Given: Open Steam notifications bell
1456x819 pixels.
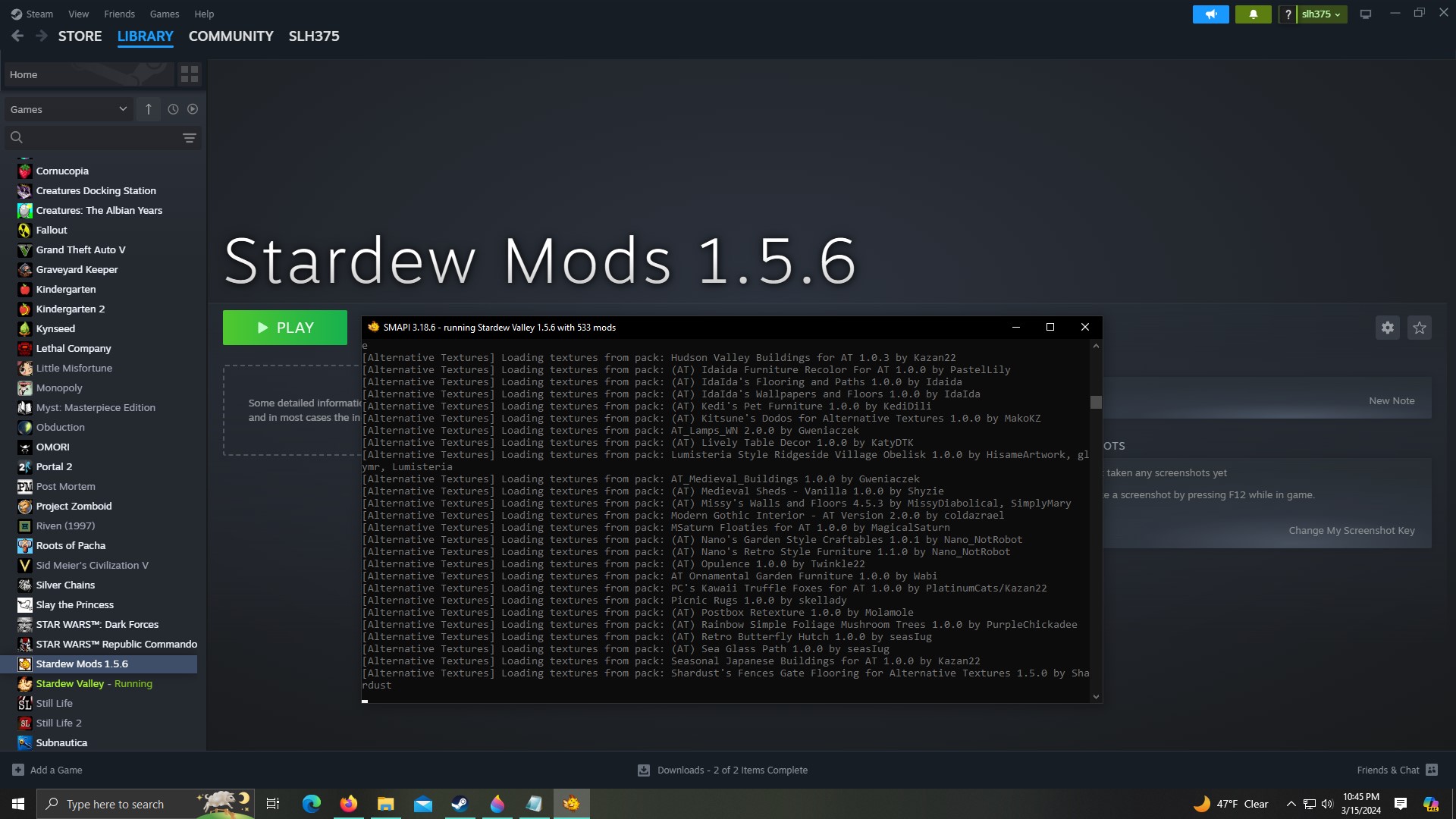Looking at the screenshot, I should [x=1253, y=14].
